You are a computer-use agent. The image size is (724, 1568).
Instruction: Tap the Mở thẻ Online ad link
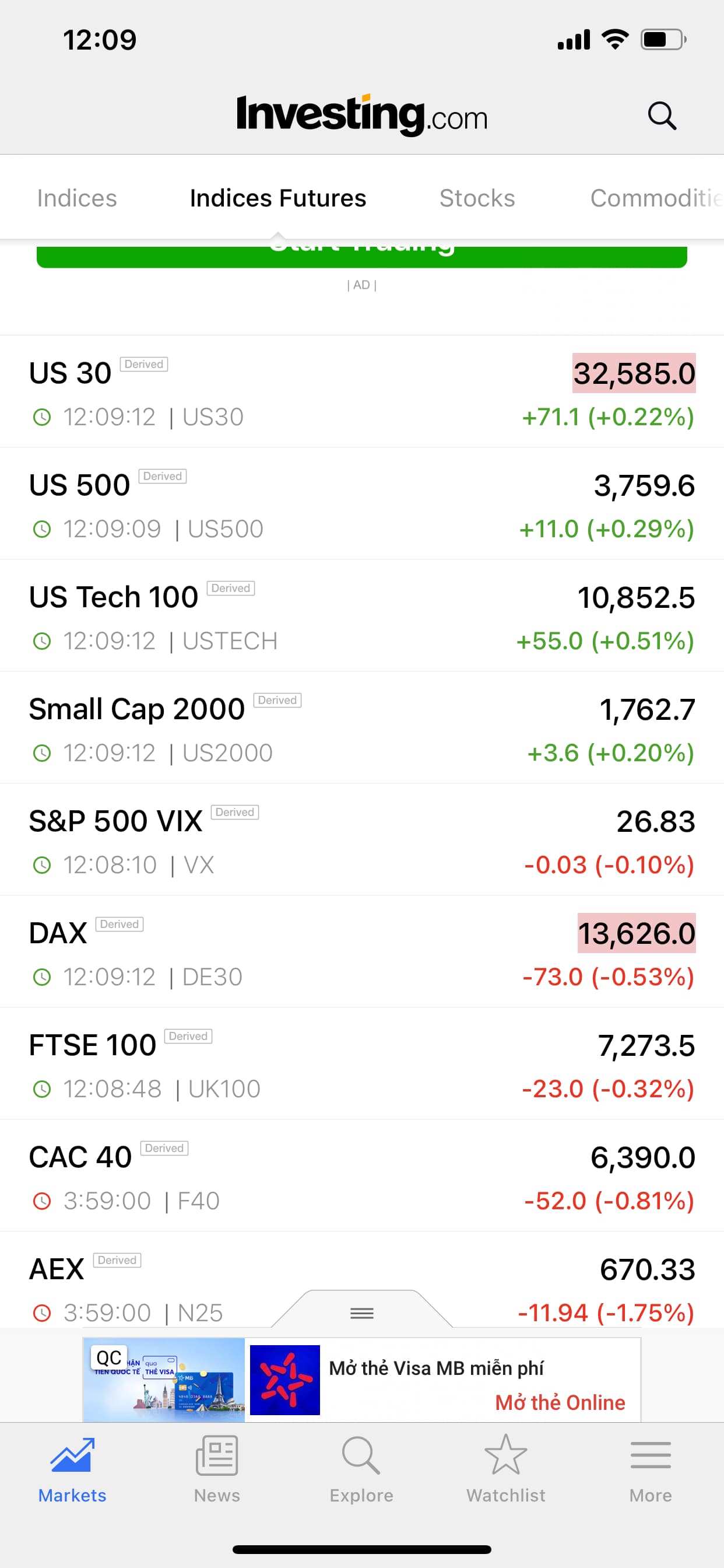[560, 1402]
